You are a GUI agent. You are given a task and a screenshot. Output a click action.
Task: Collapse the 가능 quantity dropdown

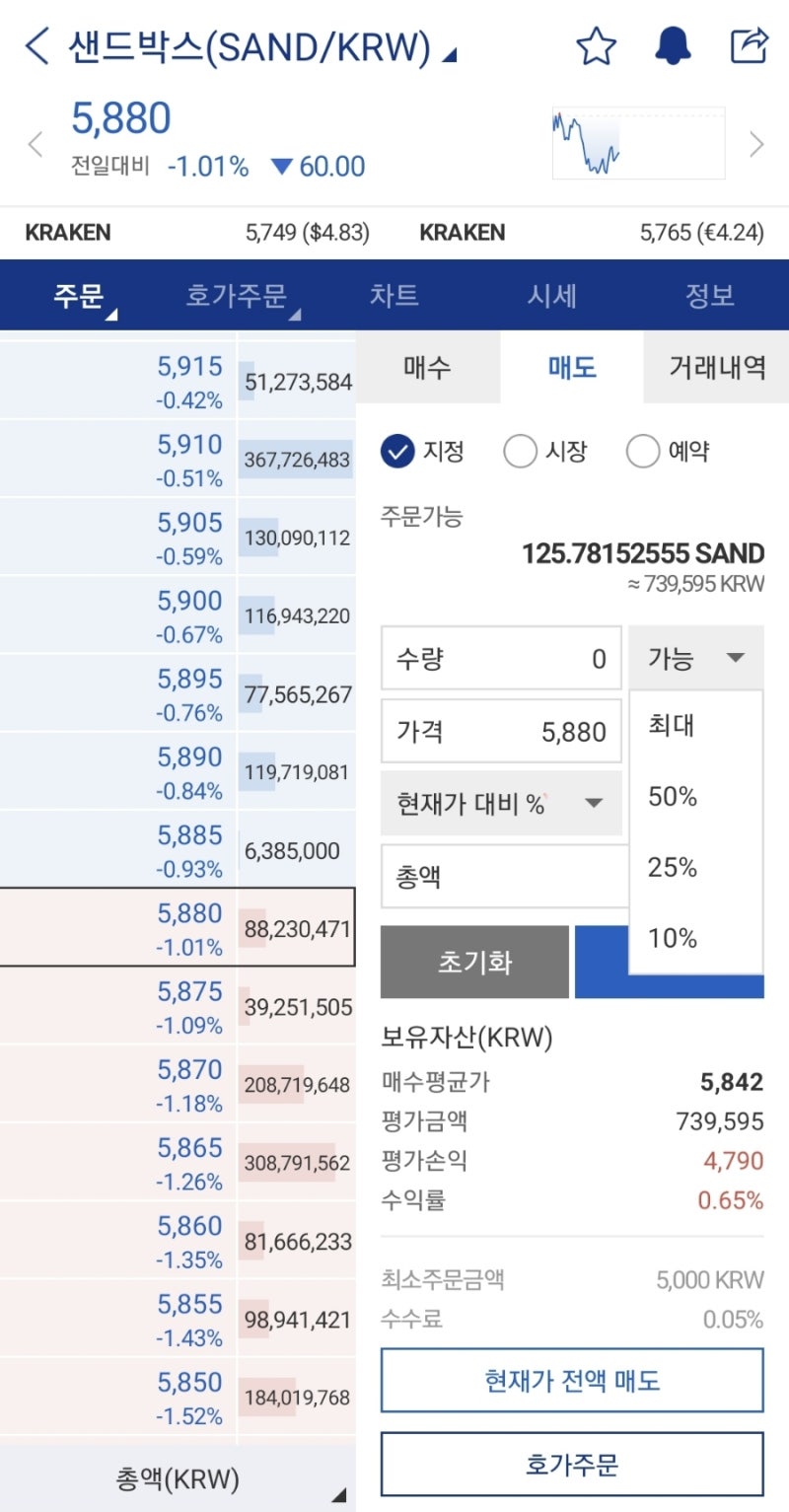tap(695, 658)
